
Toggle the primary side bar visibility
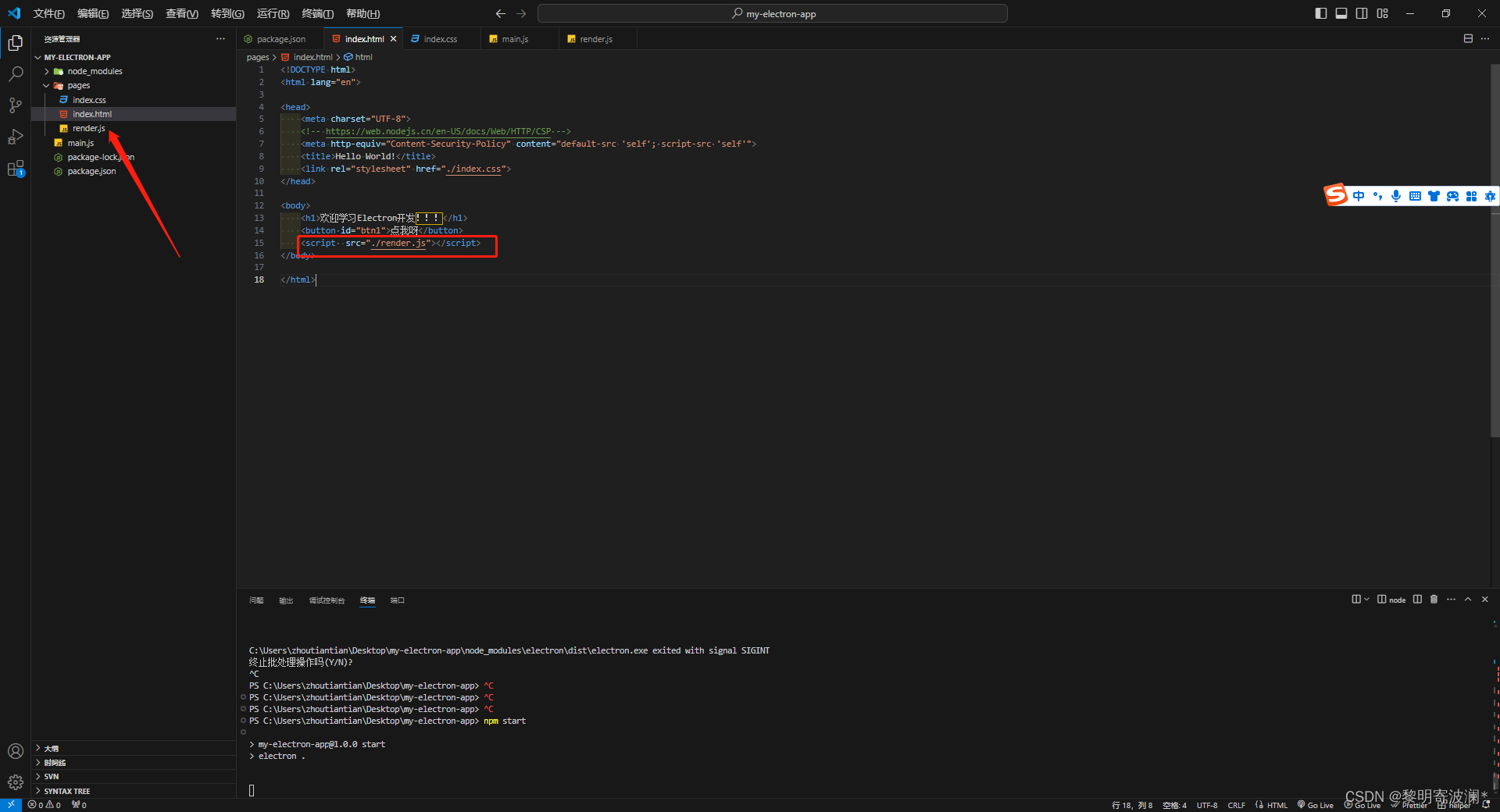pos(1321,13)
